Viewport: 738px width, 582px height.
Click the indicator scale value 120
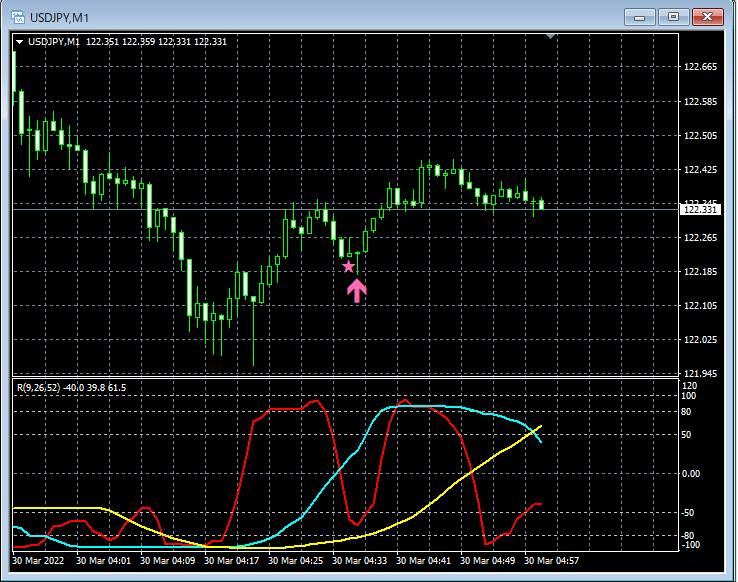point(689,386)
